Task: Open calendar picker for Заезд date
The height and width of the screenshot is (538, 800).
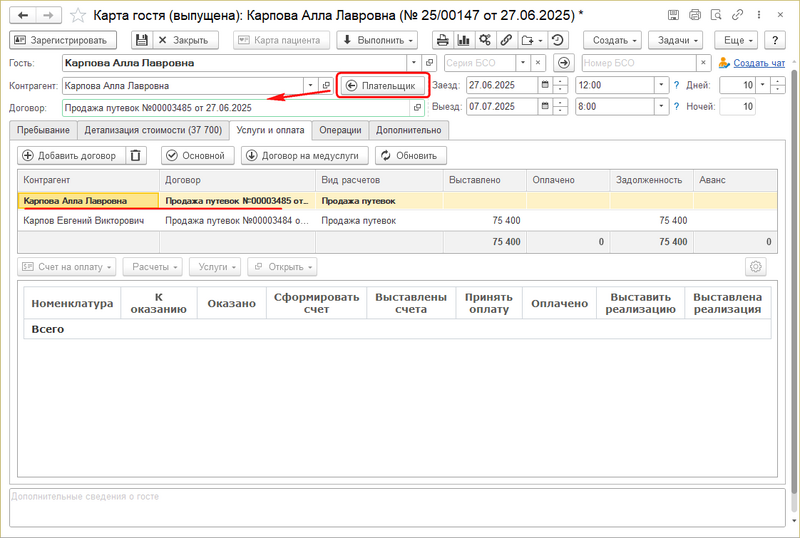Action: click(544, 85)
